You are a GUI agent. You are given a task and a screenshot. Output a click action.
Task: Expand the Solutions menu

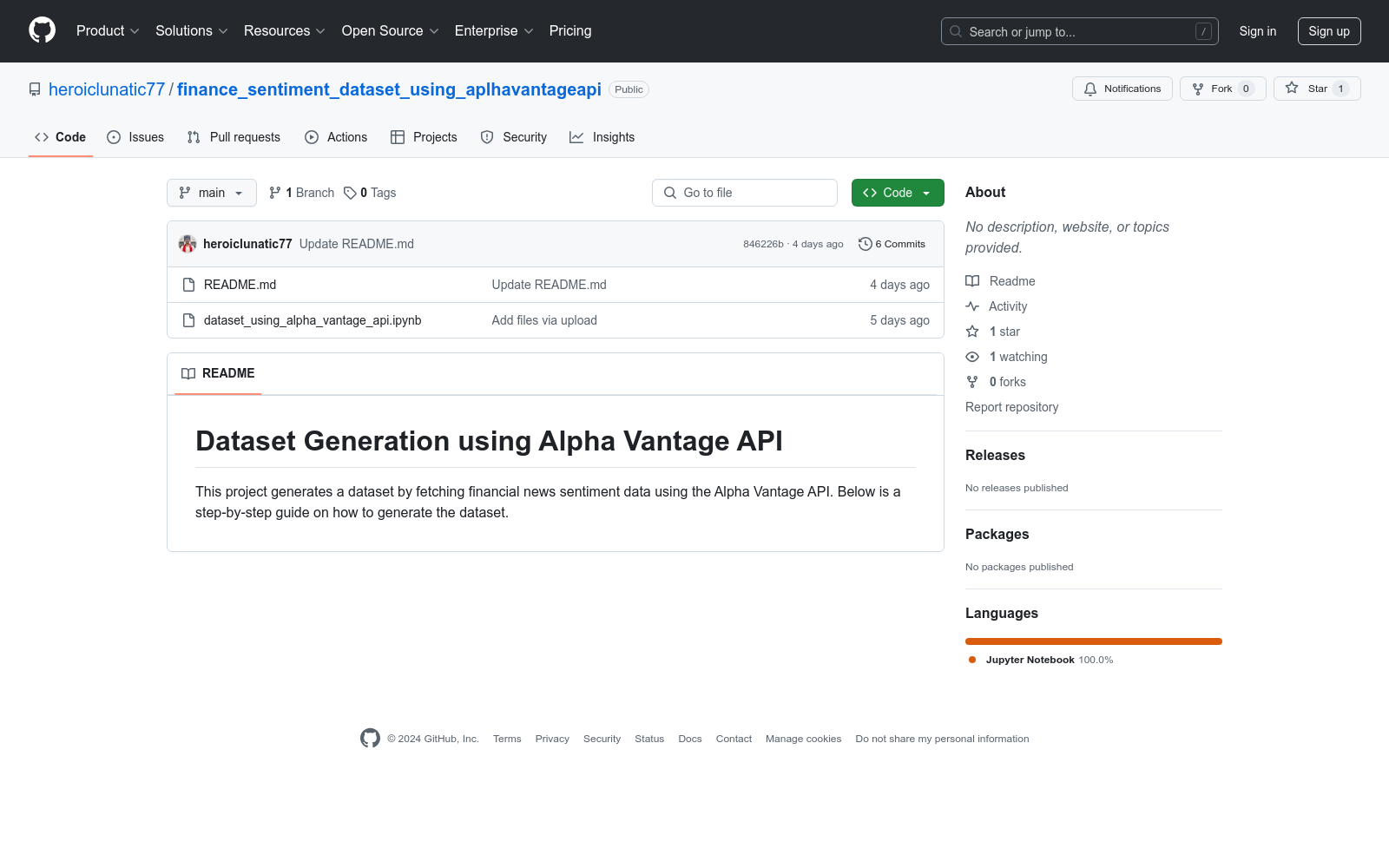point(192,30)
